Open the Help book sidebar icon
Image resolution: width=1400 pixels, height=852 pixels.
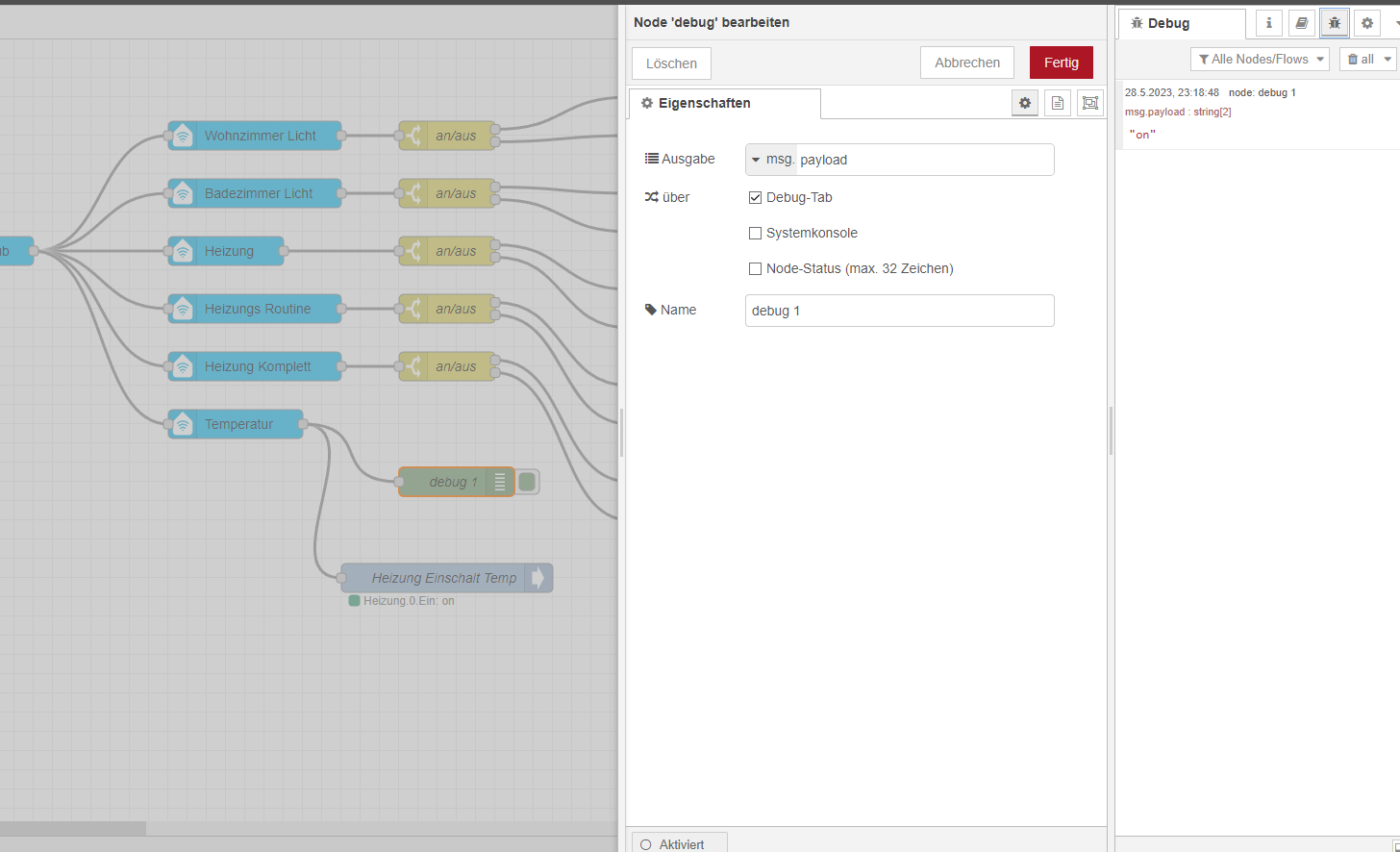[1302, 23]
